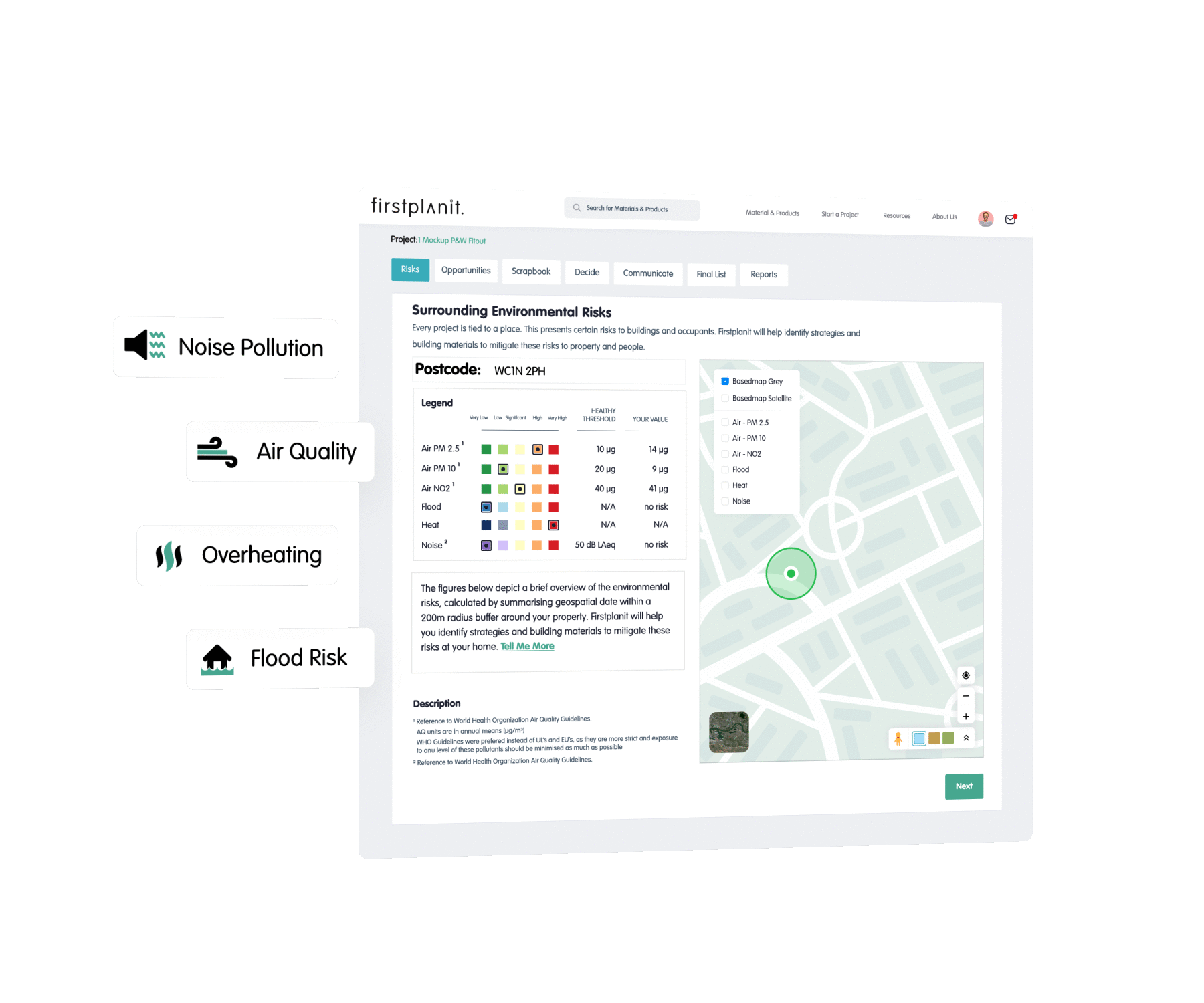Click the Overheating card

tap(237, 555)
